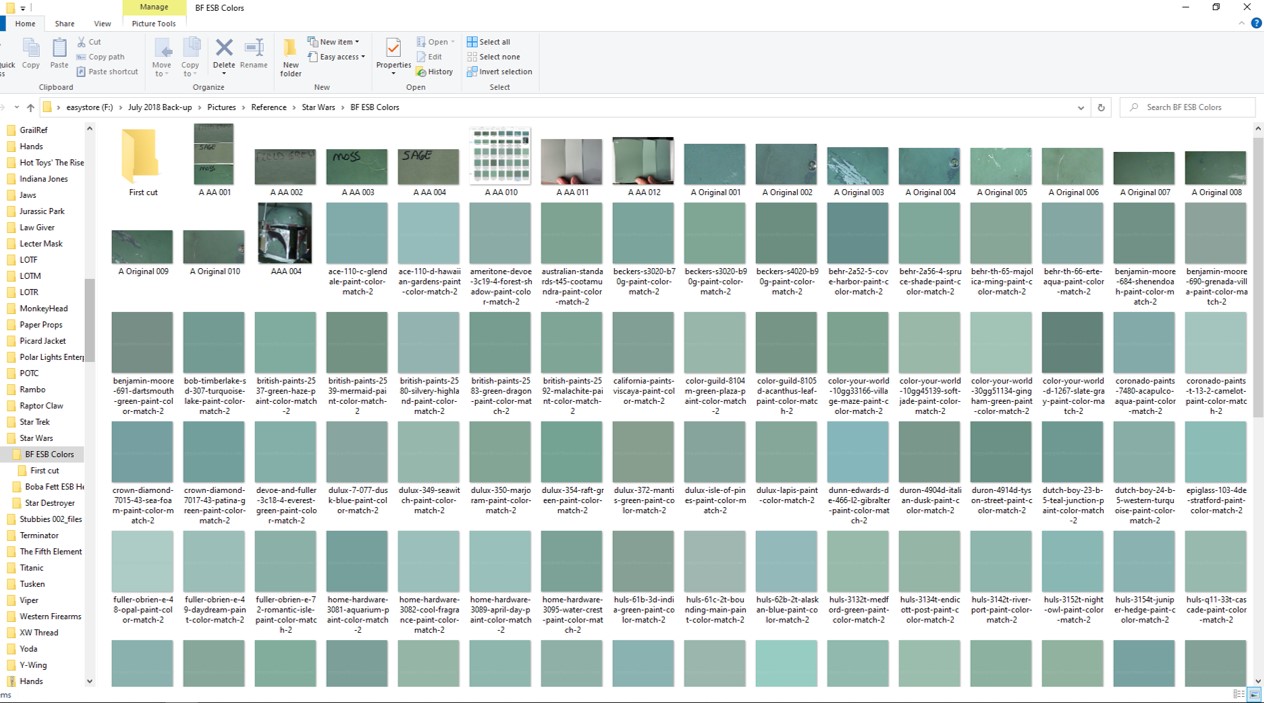Image resolution: width=1264 pixels, height=703 pixels.
Task: Go up one level with the up arrow
Action: click(31, 107)
